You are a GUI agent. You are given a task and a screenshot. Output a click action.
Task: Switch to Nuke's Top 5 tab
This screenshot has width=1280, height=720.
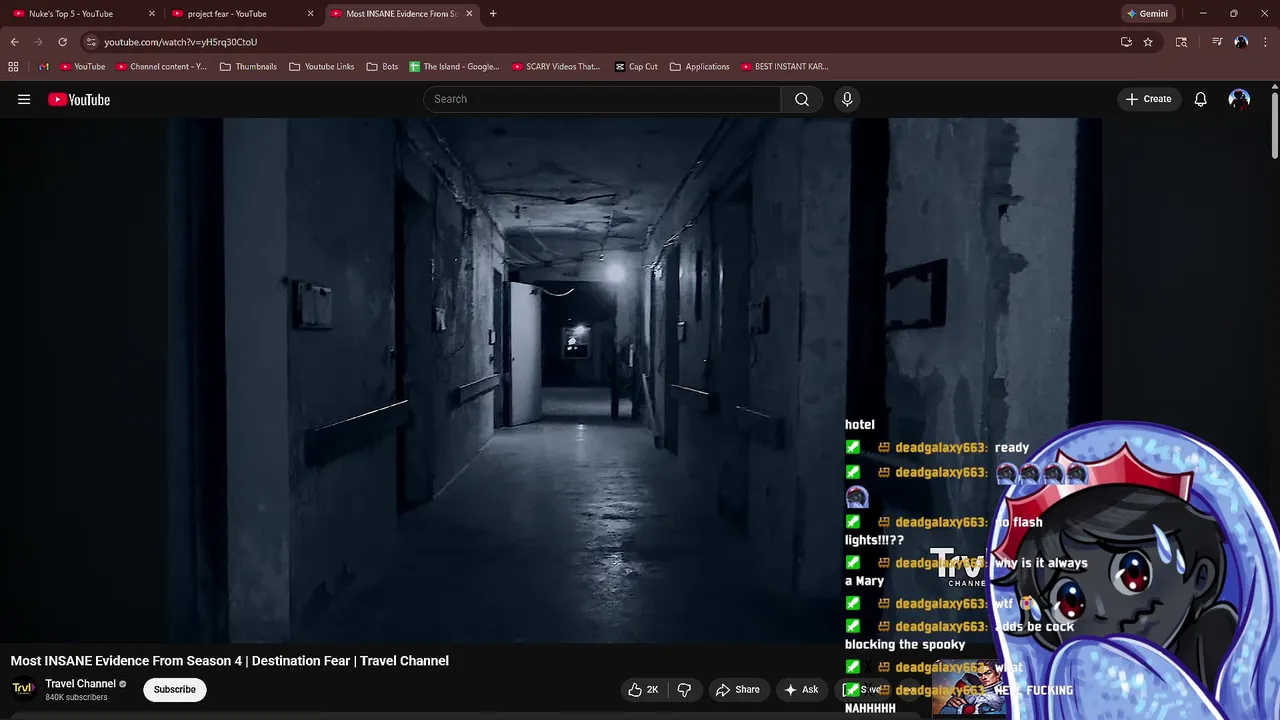pos(82,14)
